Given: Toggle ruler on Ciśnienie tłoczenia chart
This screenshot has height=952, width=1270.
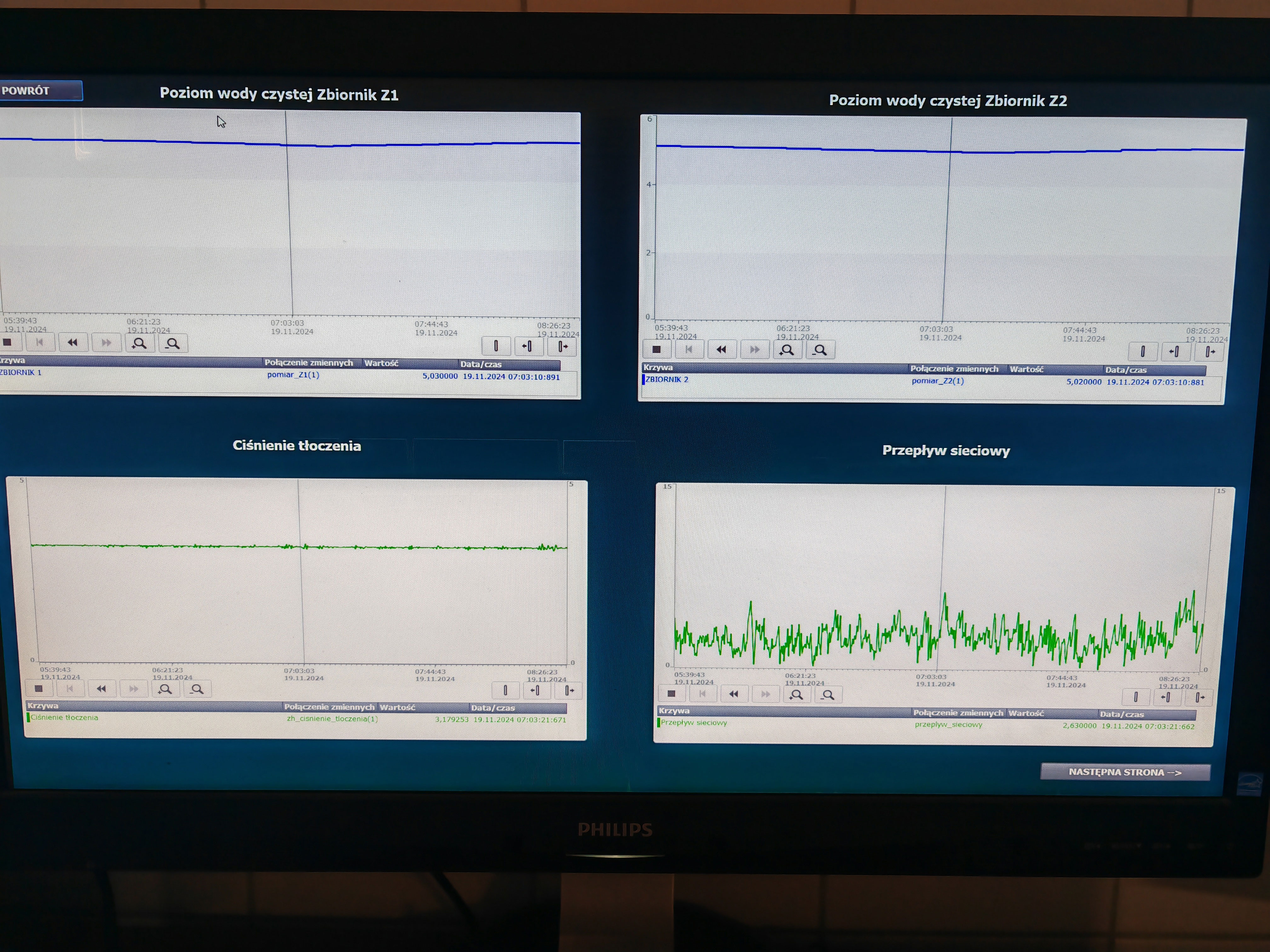Looking at the screenshot, I should (505, 690).
